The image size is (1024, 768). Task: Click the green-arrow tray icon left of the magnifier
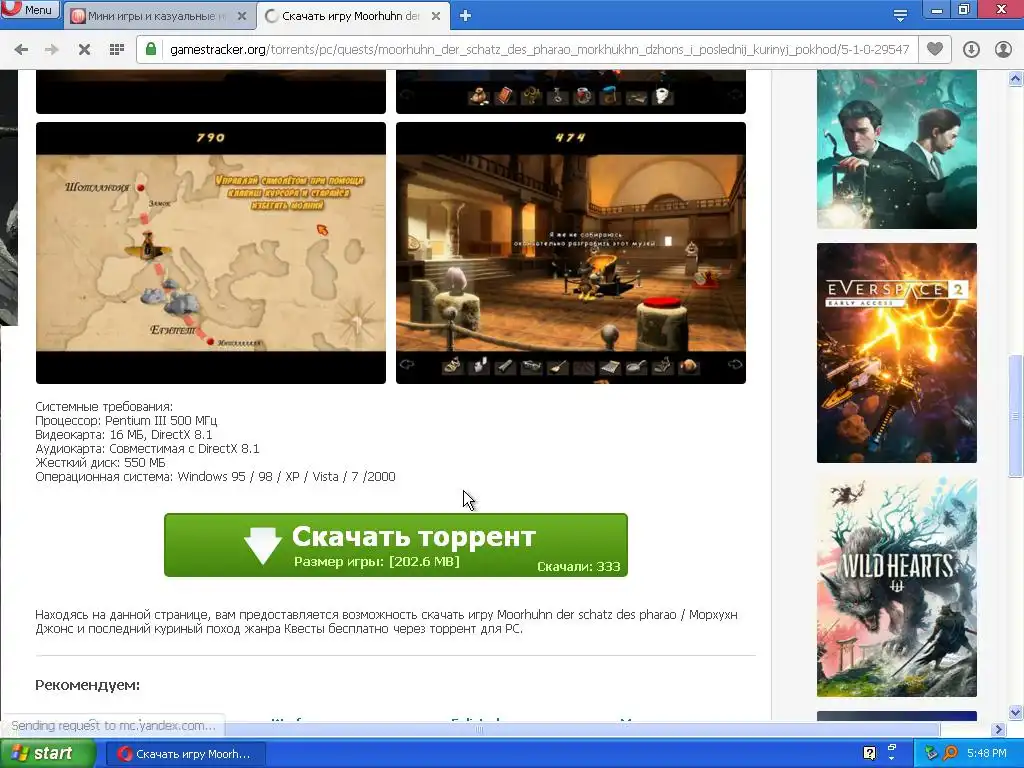pyautogui.click(x=931, y=753)
